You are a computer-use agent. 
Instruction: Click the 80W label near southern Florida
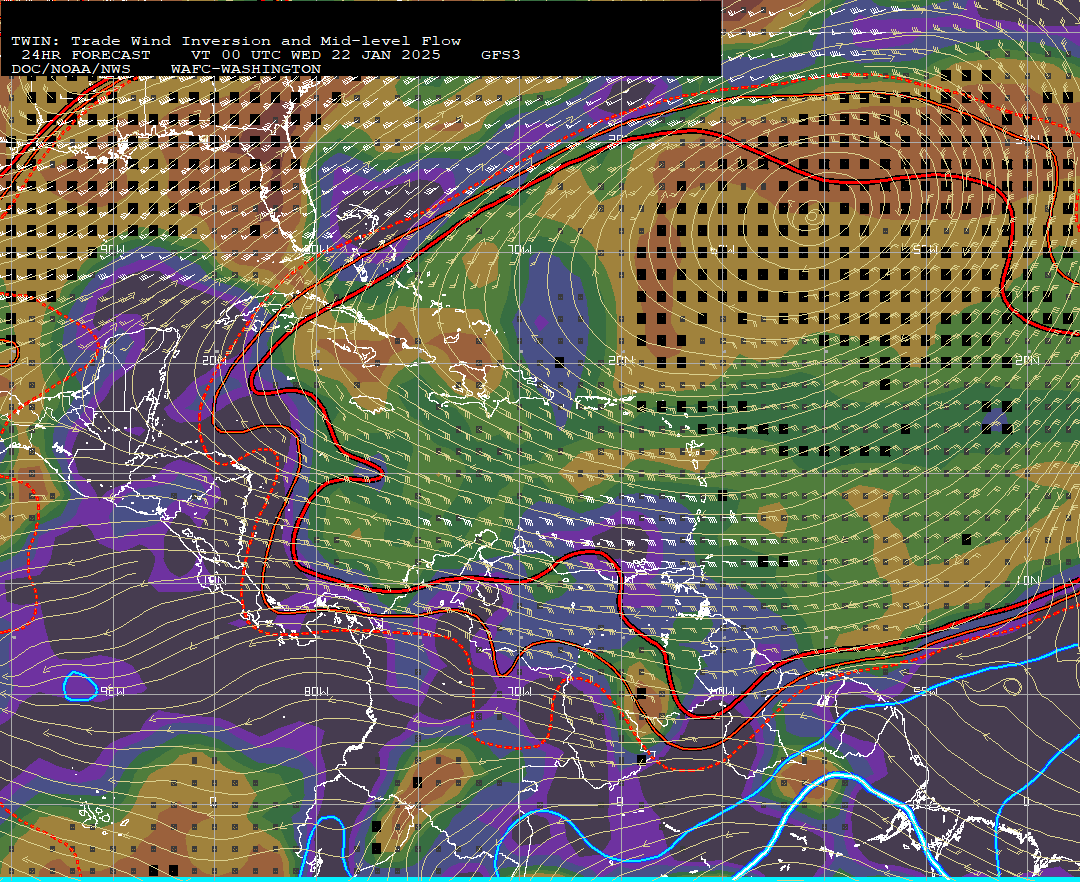click(317, 249)
